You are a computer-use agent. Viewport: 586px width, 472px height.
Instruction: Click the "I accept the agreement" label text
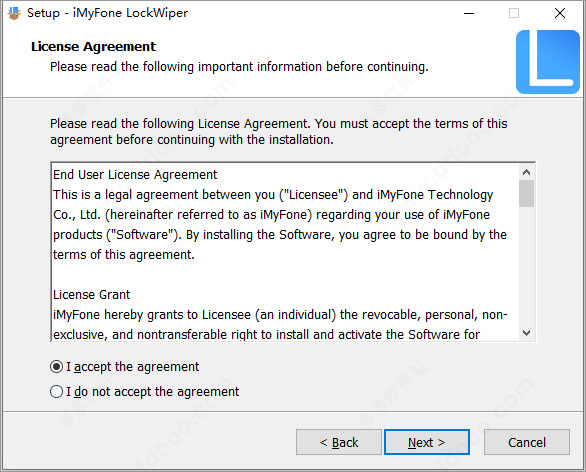(133, 367)
